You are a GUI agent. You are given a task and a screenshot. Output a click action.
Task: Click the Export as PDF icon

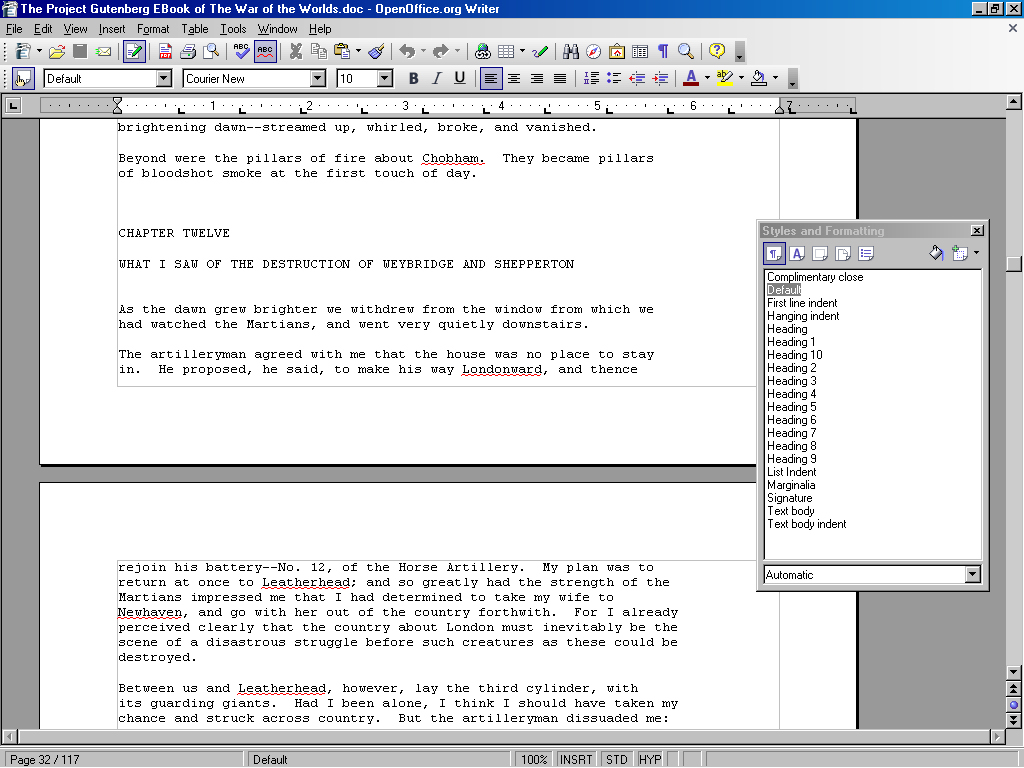165,51
